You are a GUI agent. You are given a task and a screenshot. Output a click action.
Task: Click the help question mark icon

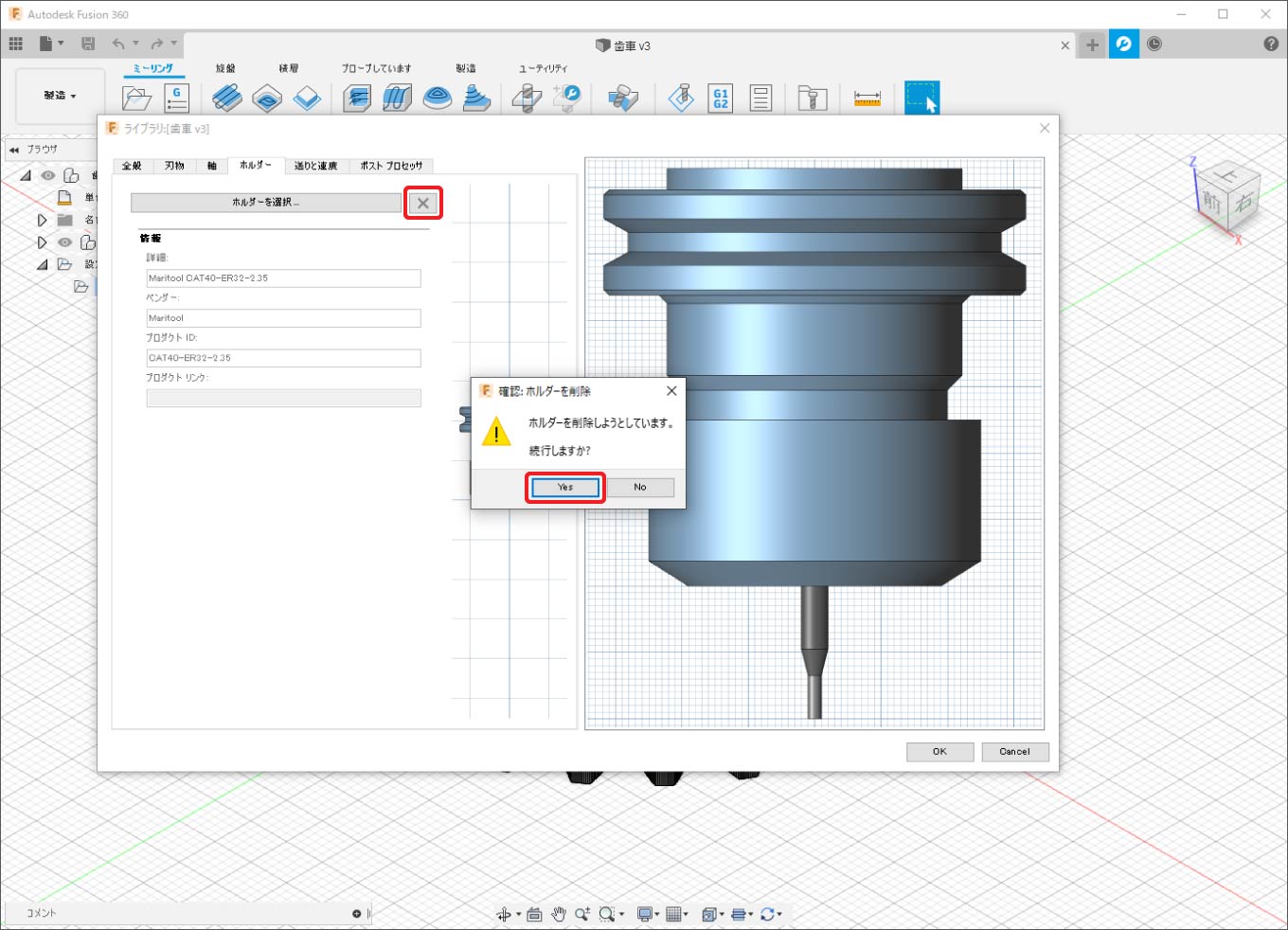point(1271,45)
